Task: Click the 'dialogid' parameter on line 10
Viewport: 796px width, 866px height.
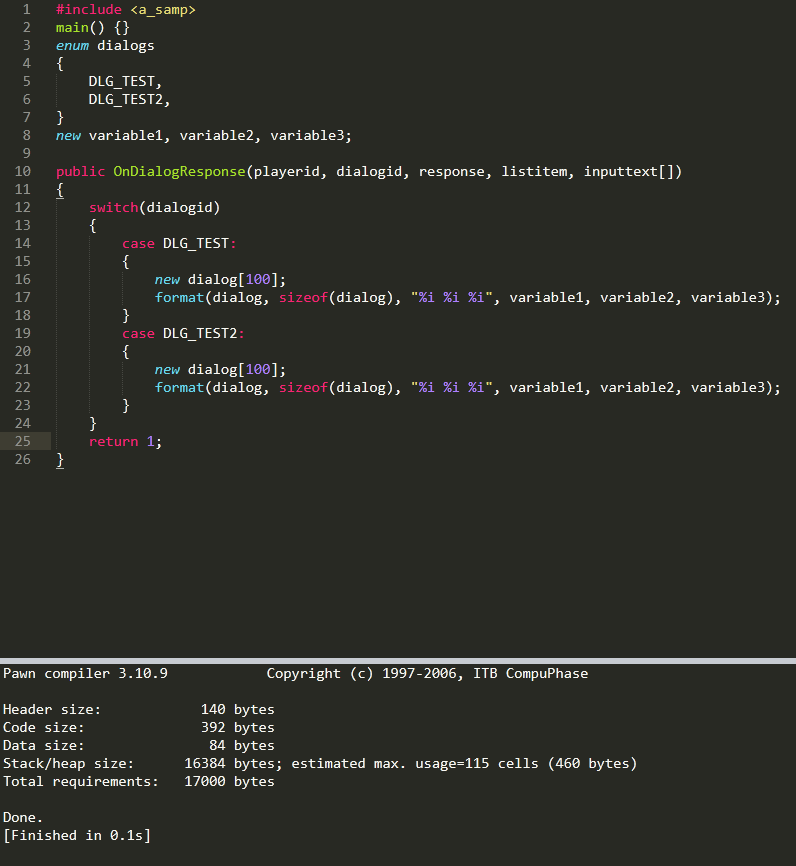Action: [369, 172]
